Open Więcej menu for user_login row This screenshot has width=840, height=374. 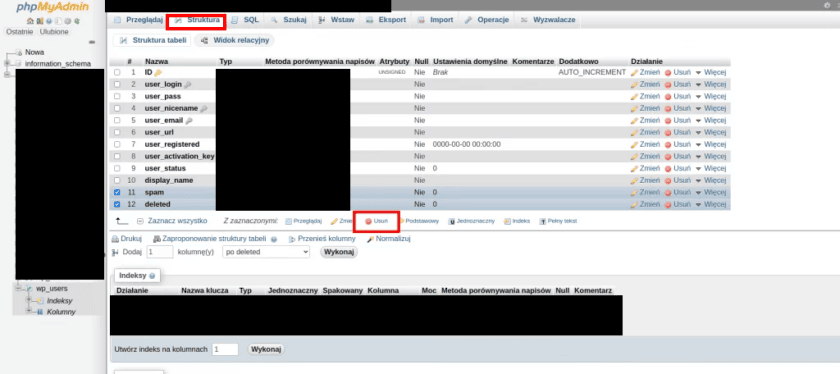coord(711,84)
